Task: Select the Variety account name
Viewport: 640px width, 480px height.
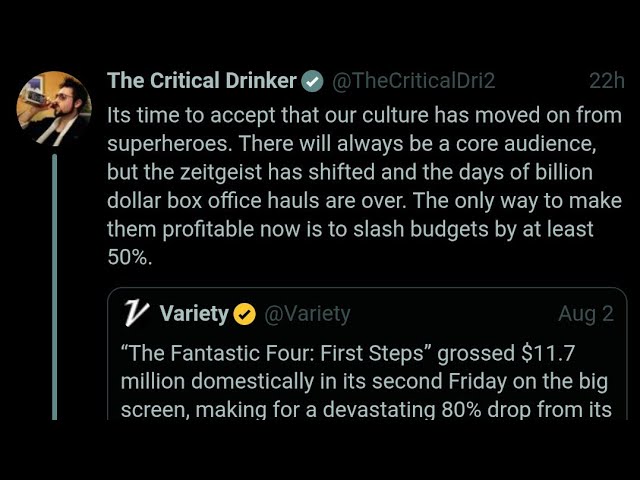Action: (x=193, y=314)
